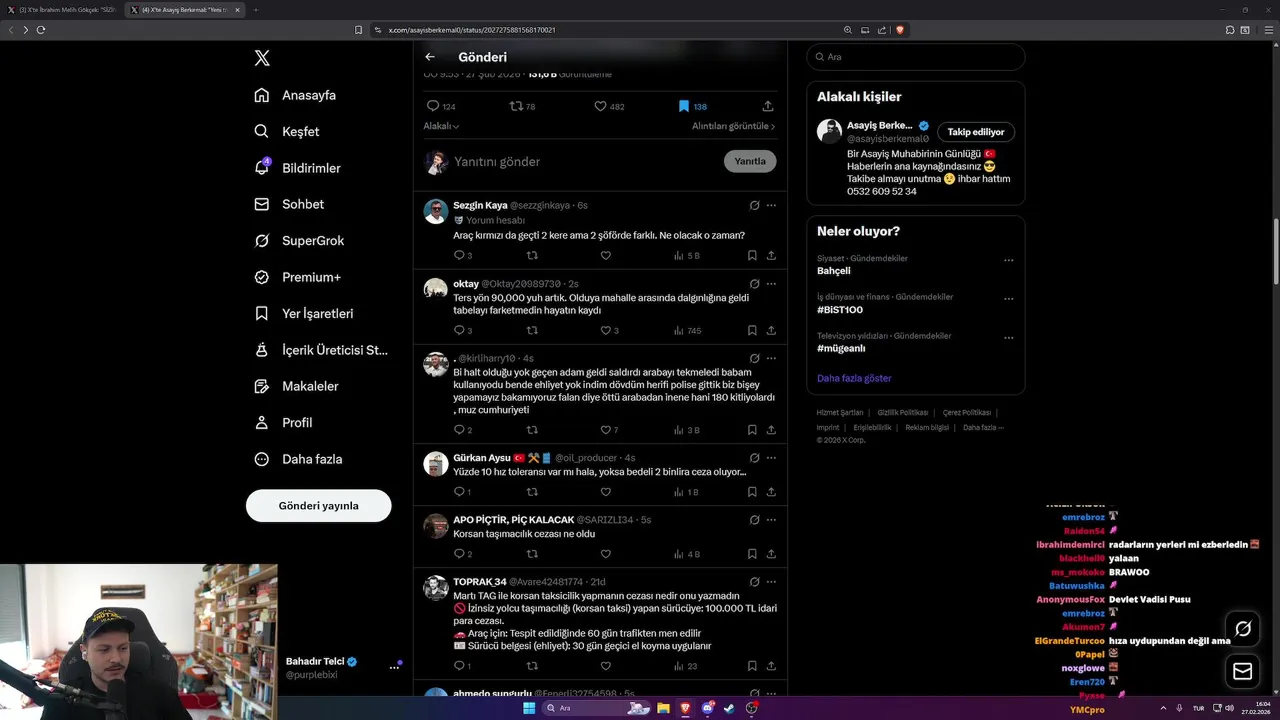
Task: Open floating Grok button
Action: click(1243, 629)
